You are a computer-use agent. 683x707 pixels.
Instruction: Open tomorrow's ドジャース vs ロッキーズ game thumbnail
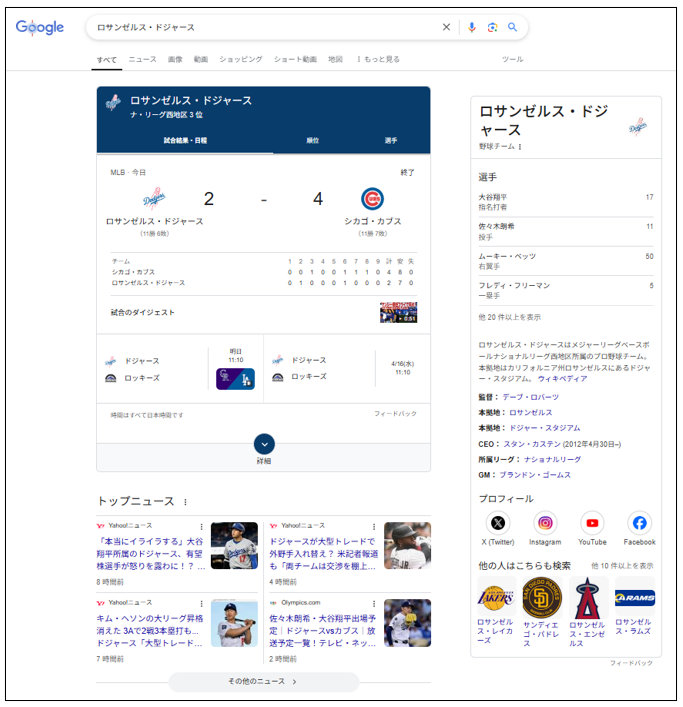[x=235, y=379]
